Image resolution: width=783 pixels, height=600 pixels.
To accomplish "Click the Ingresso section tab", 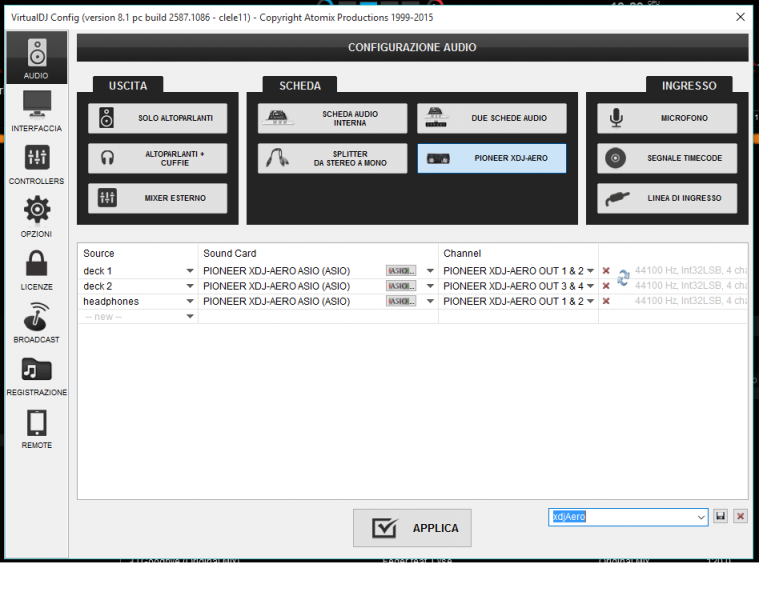I will click(x=689, y=85).
